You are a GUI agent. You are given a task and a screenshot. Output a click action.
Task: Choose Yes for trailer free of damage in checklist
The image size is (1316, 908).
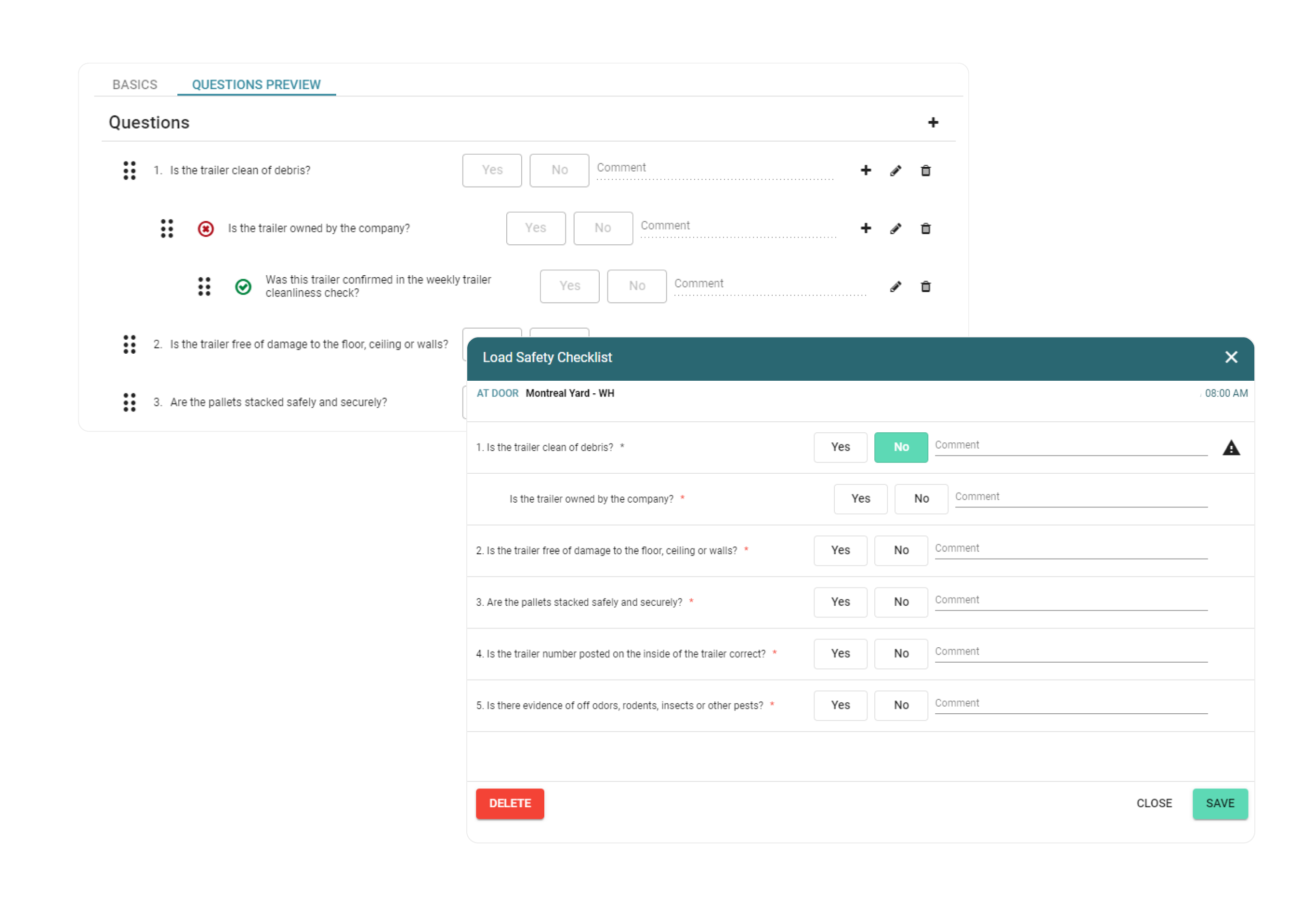(x=840, y=551)
